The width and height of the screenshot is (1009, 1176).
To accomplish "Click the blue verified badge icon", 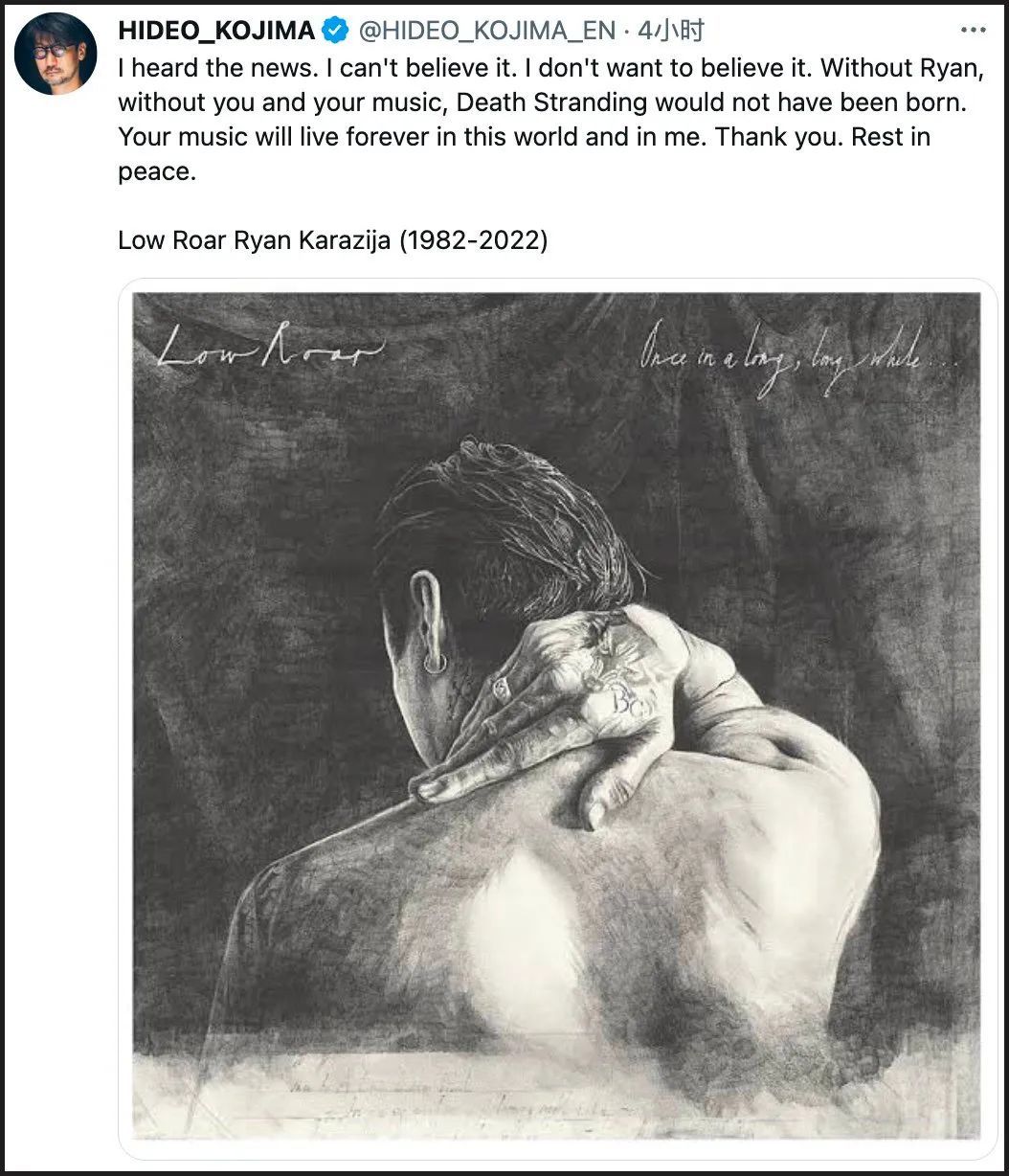I will coord(335,31).
